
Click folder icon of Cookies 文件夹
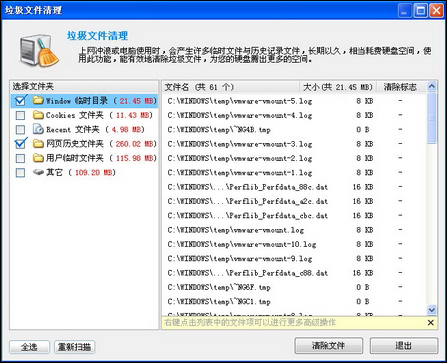point(38,115)
